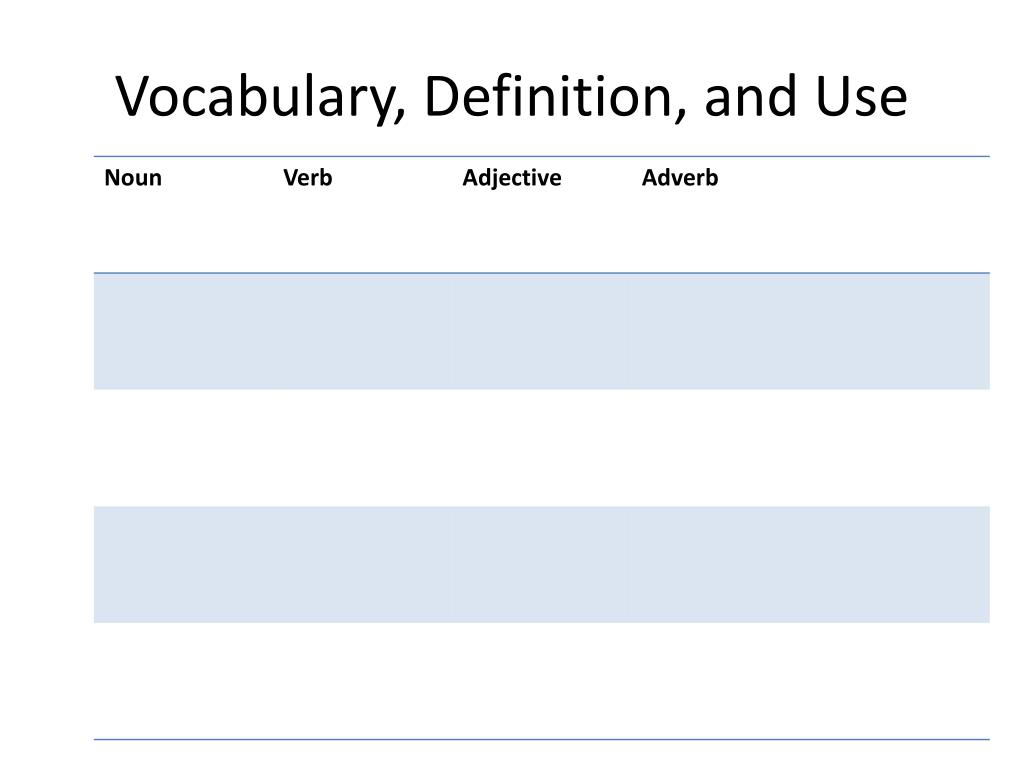Viewport: 1024px width, 768px height.
Task: Select Verb cell in middle white row
Action: [x=362, y=448]
